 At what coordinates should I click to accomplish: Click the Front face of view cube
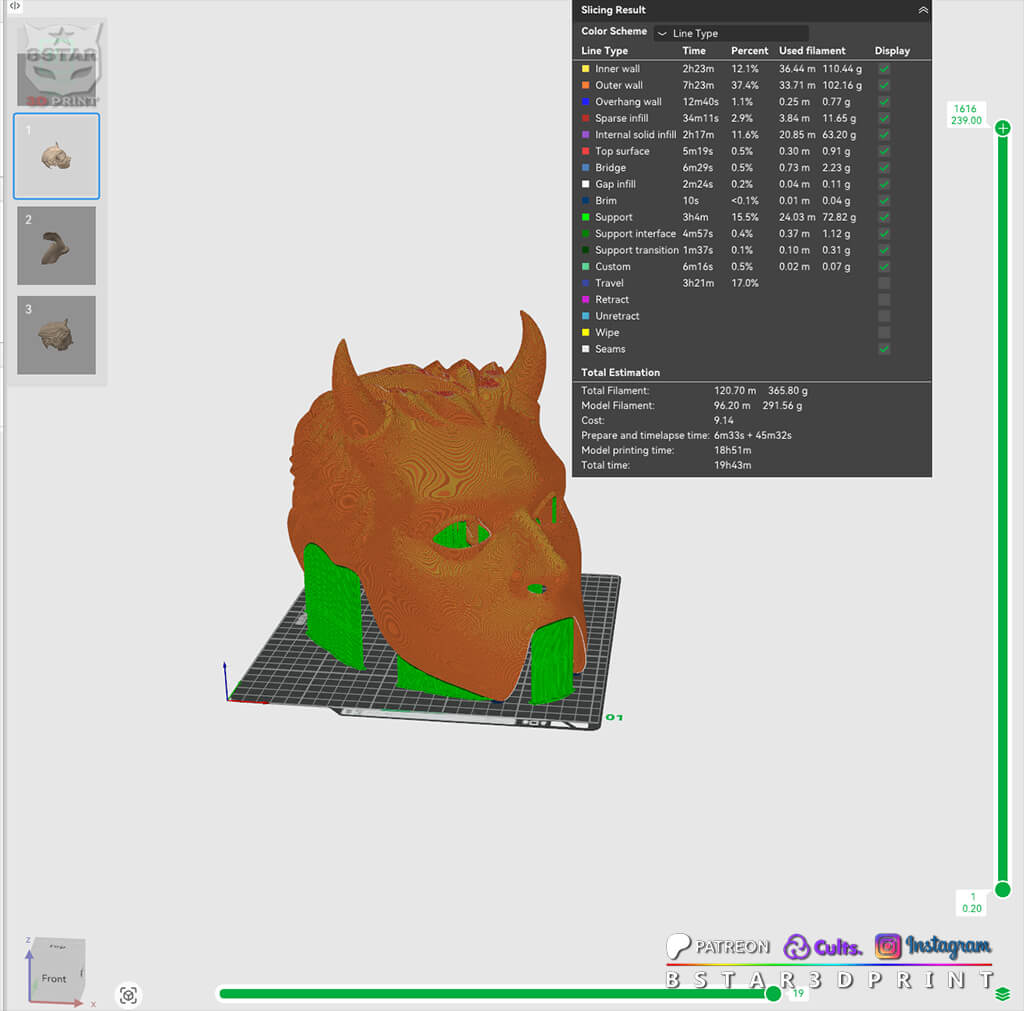(x=54, y=978)
